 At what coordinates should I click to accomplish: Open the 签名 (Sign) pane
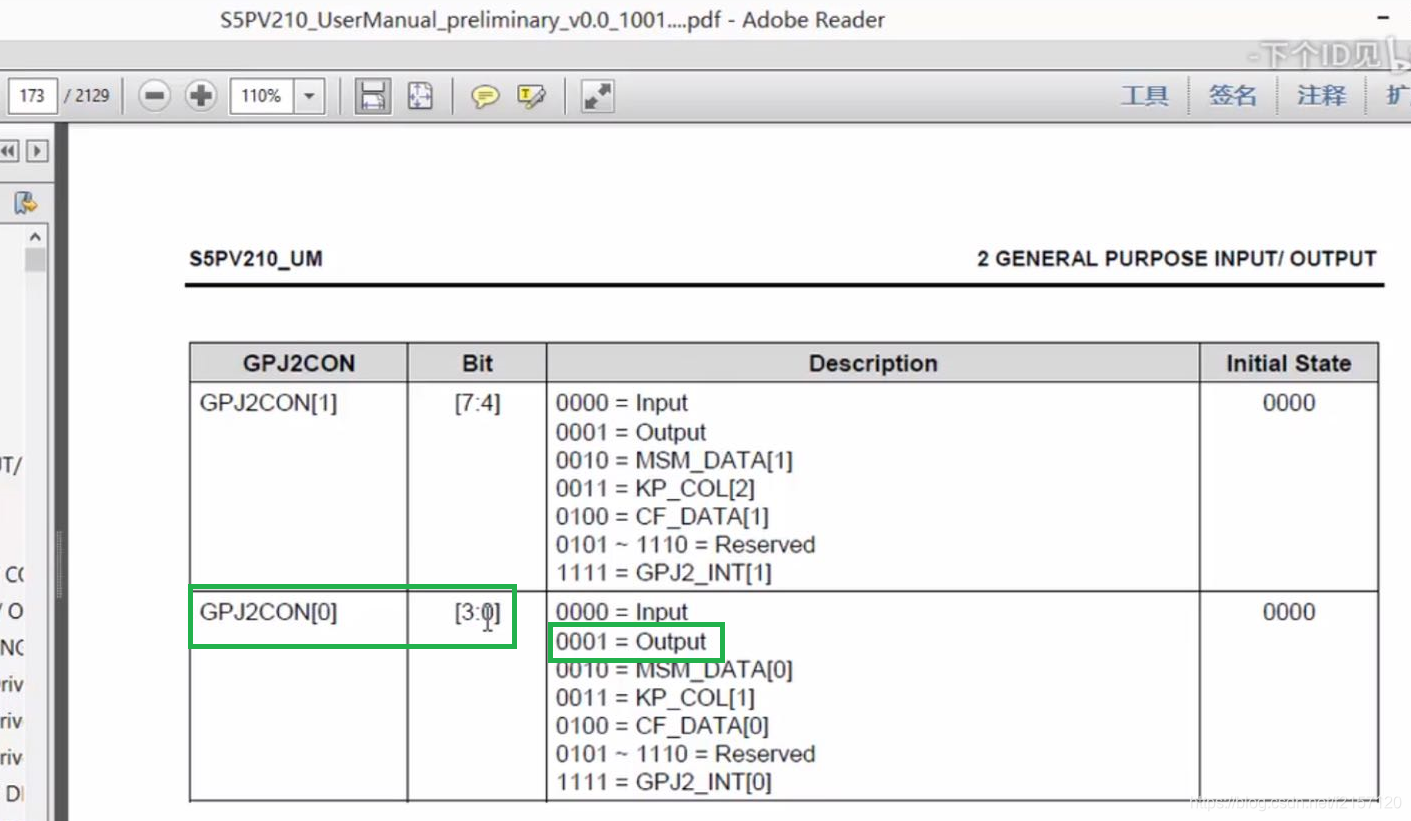coord(1233,96)
